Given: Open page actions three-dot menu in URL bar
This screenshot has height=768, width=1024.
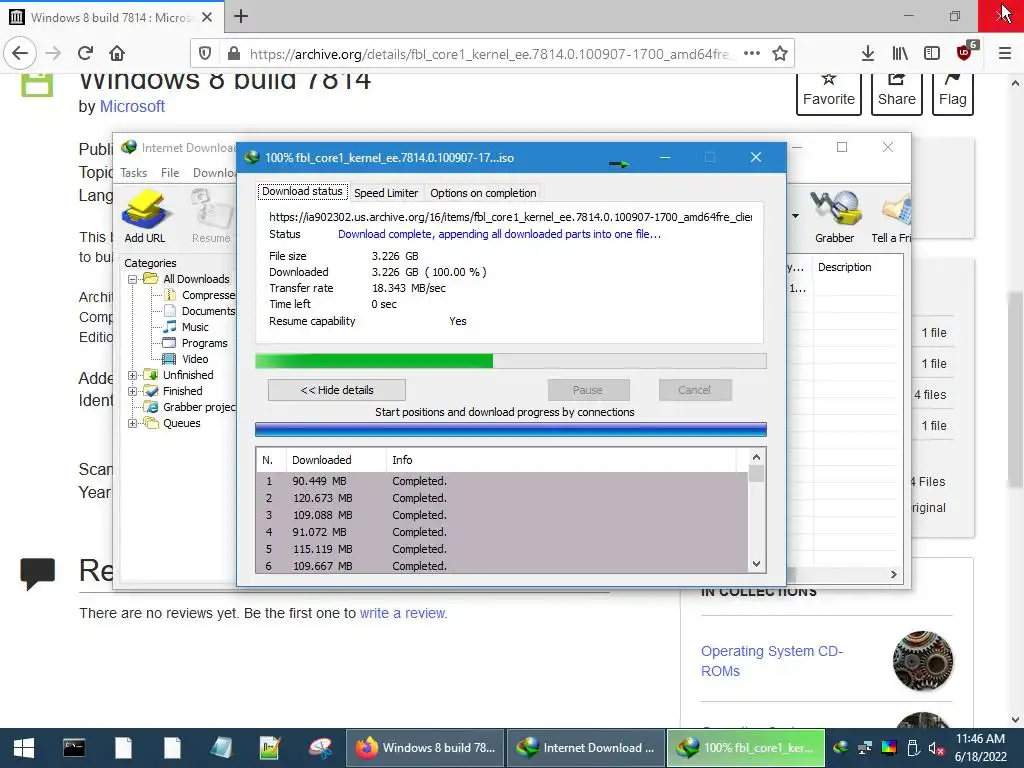Looking at the screenshot, I should point(752,54).
